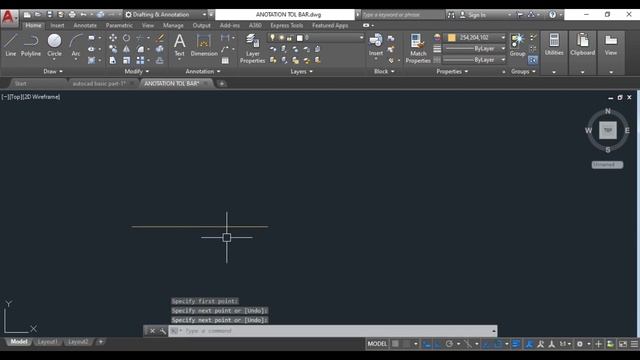Image resolution: width=640 pixels, height=360 pixels.
Task: Open Drafting & Annotation workspace dropdown
Action: tap(165, 14)
